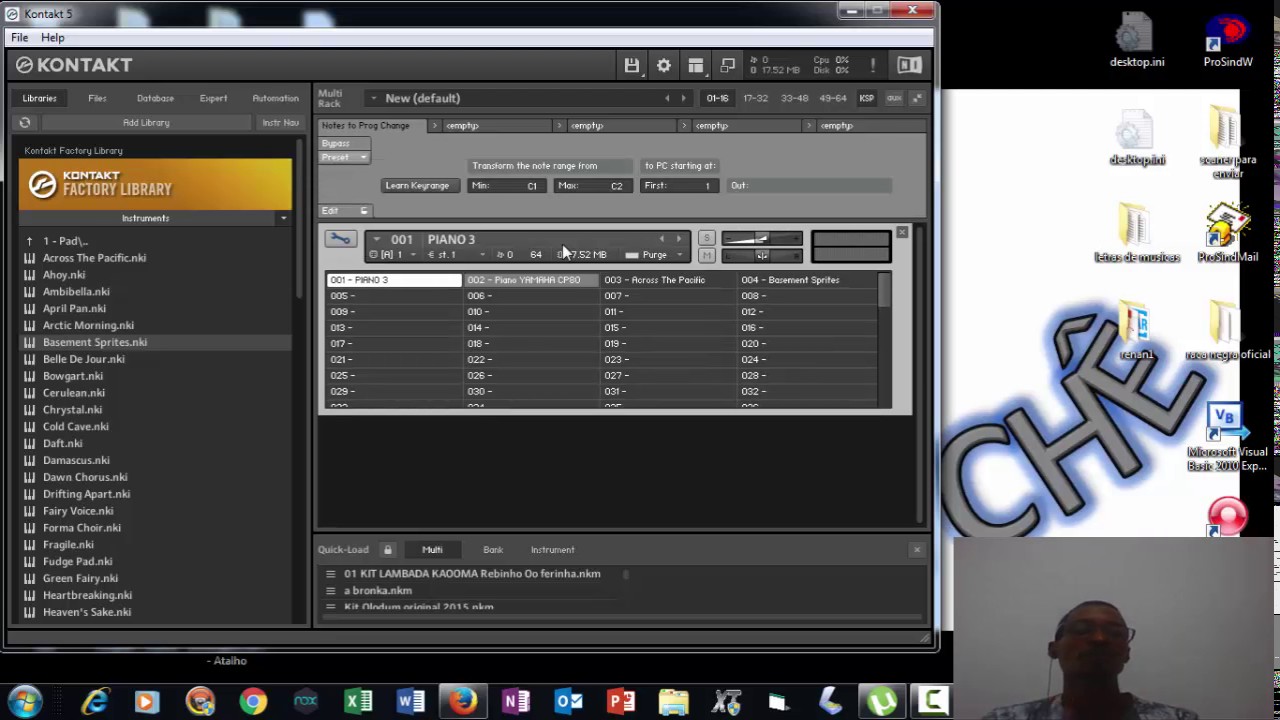The width and height of the screenshot is (1280, 720).
Task: Click the Windows Start button
Action: [25, 701]
